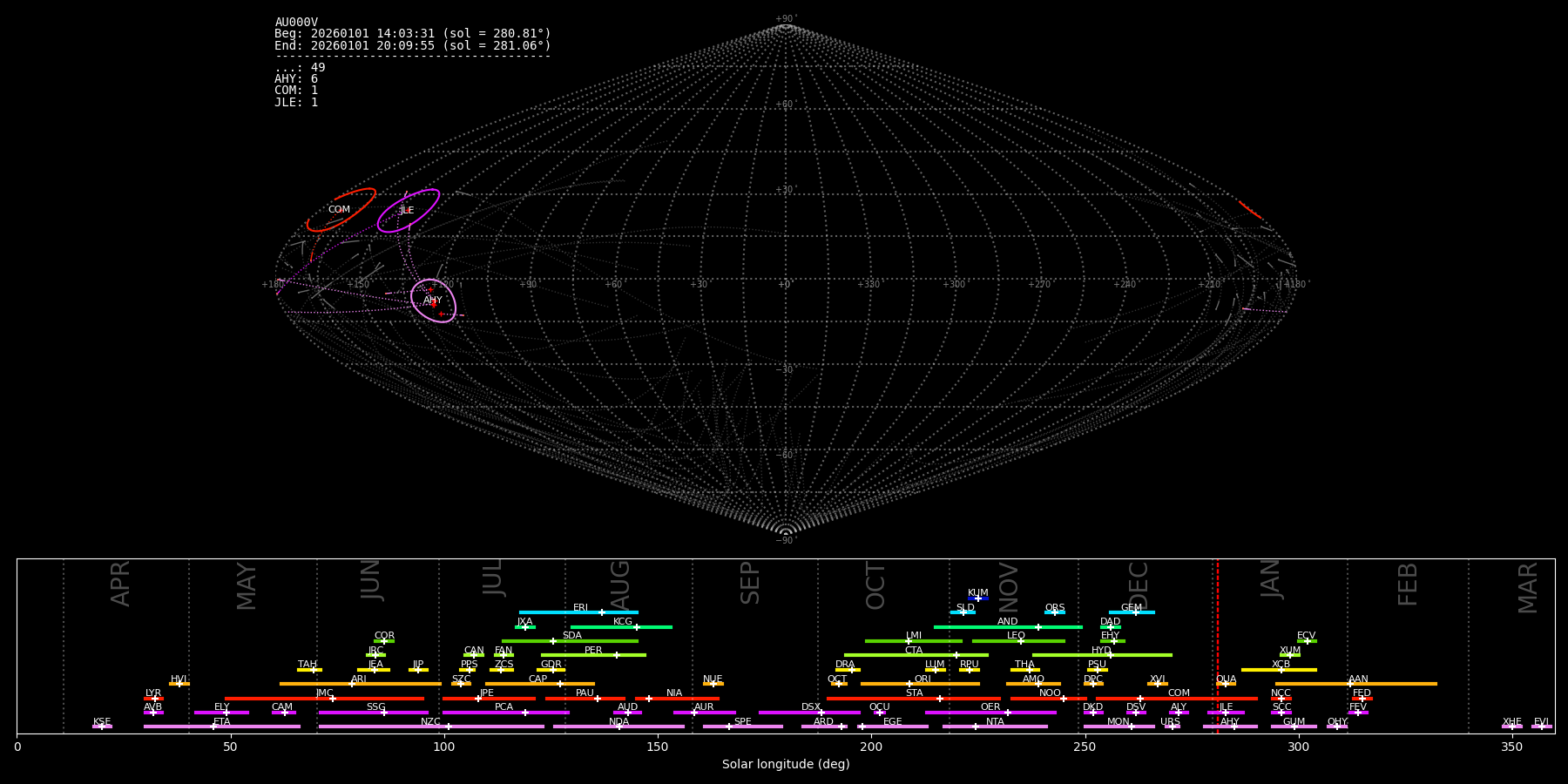Click the AU000V station ID text
The width and height of the screenshot is (1568, 784).
point(296,23)
